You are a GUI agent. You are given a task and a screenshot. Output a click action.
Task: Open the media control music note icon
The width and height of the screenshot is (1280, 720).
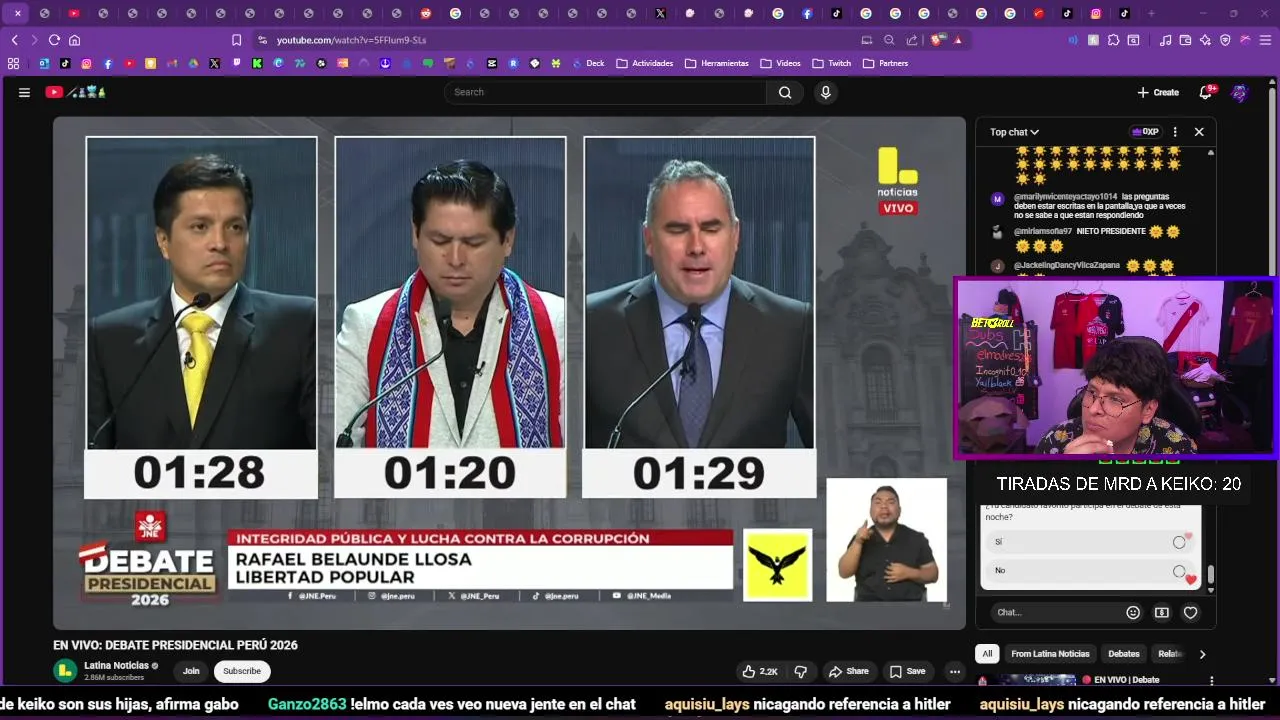point(1165,40)
